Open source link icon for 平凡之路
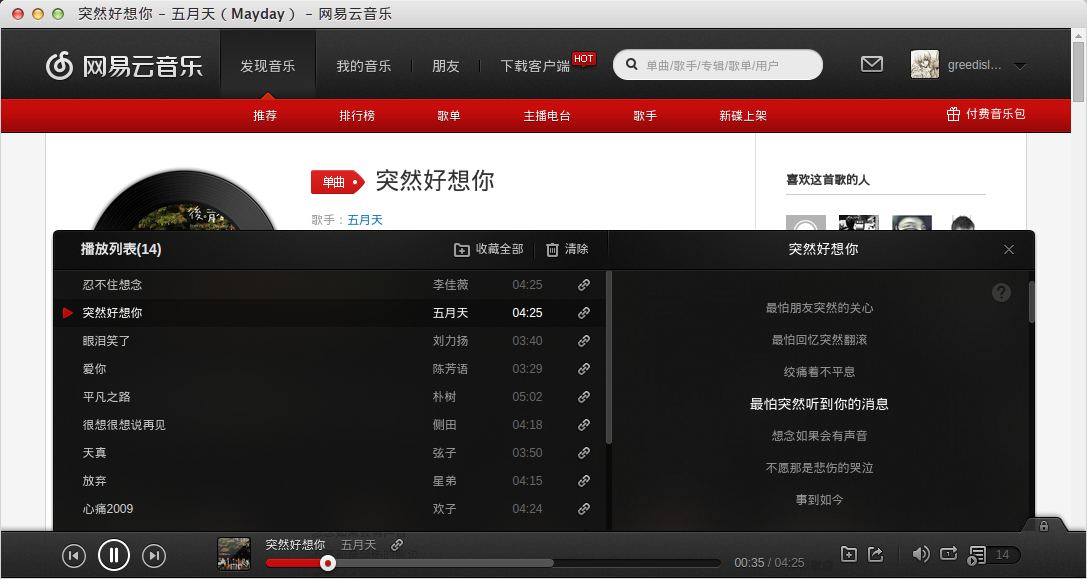 [584, 397]
